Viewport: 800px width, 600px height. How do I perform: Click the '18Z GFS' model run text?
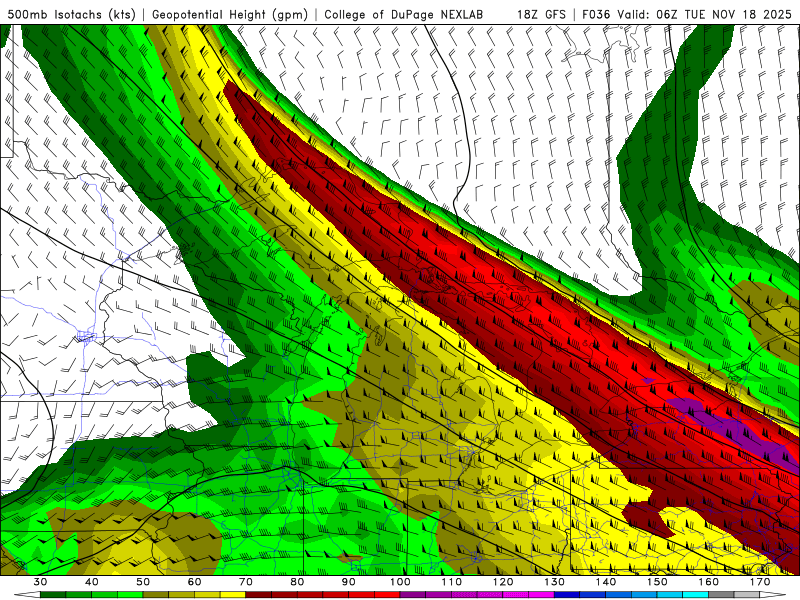(541, 15)
